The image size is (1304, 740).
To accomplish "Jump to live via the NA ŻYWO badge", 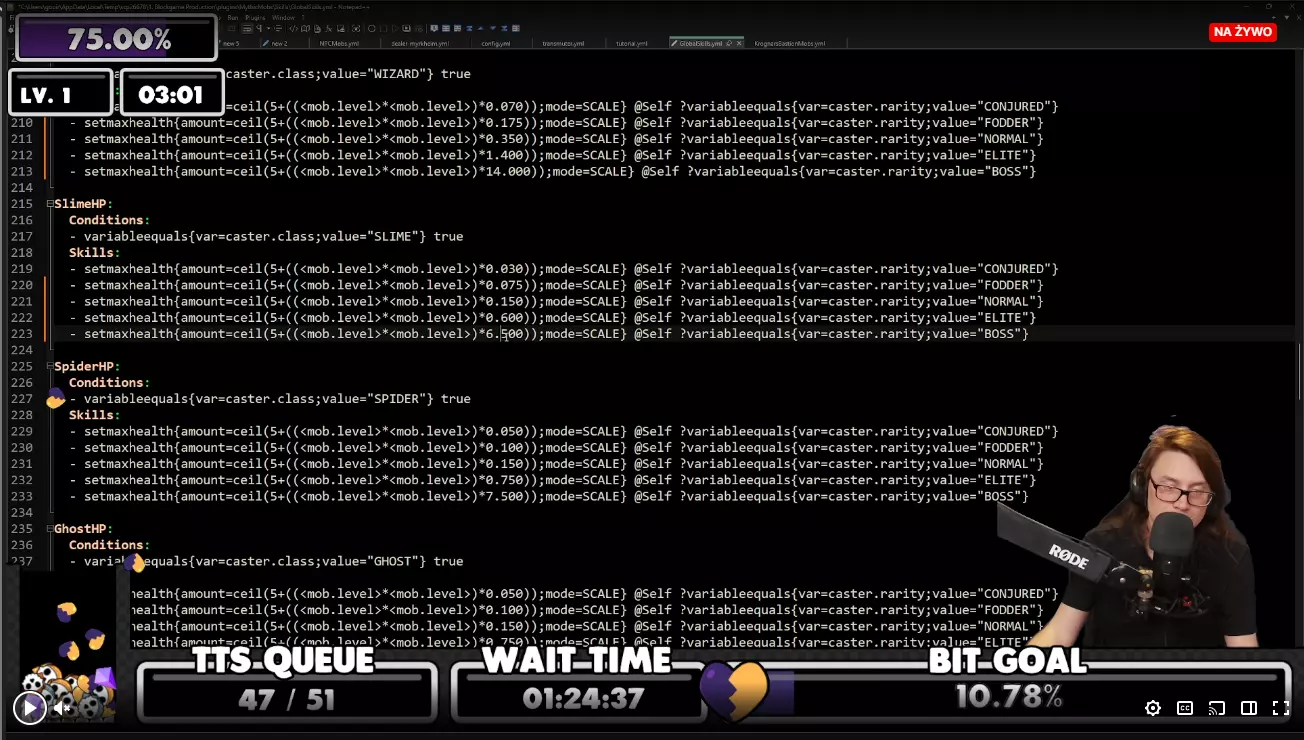I will tap(1243, 32).
